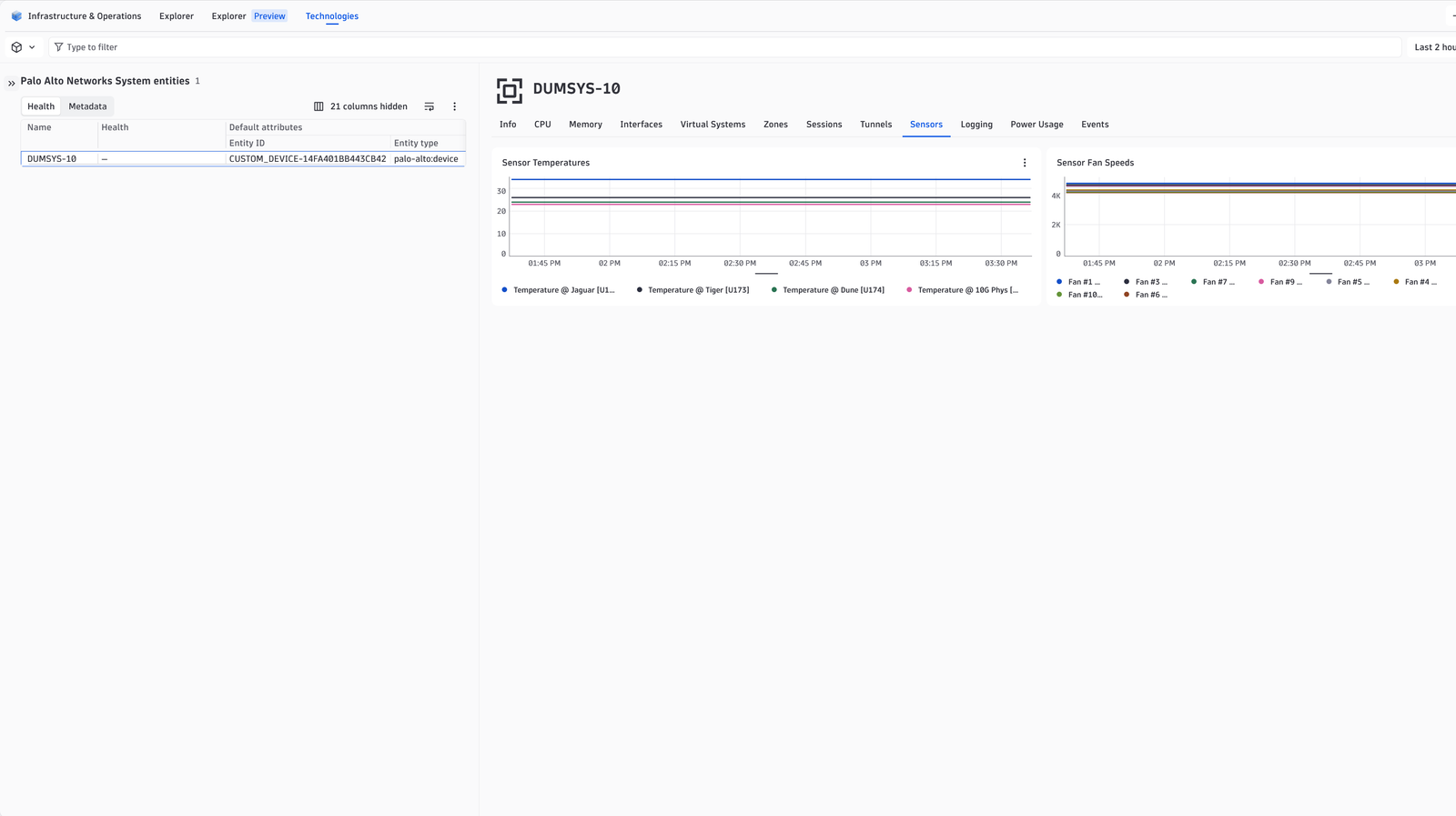Focus the Type to filter field

pyautogui.click(x=725, y=47)
